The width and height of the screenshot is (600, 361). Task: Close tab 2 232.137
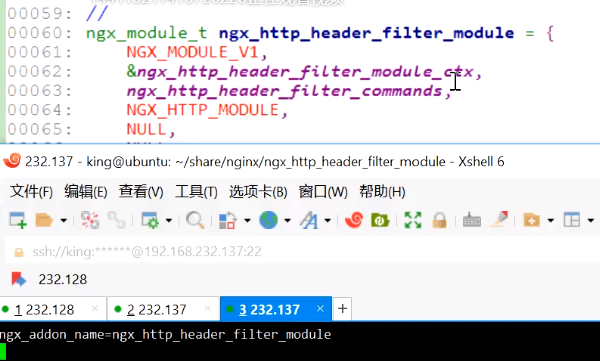point(207,309)
